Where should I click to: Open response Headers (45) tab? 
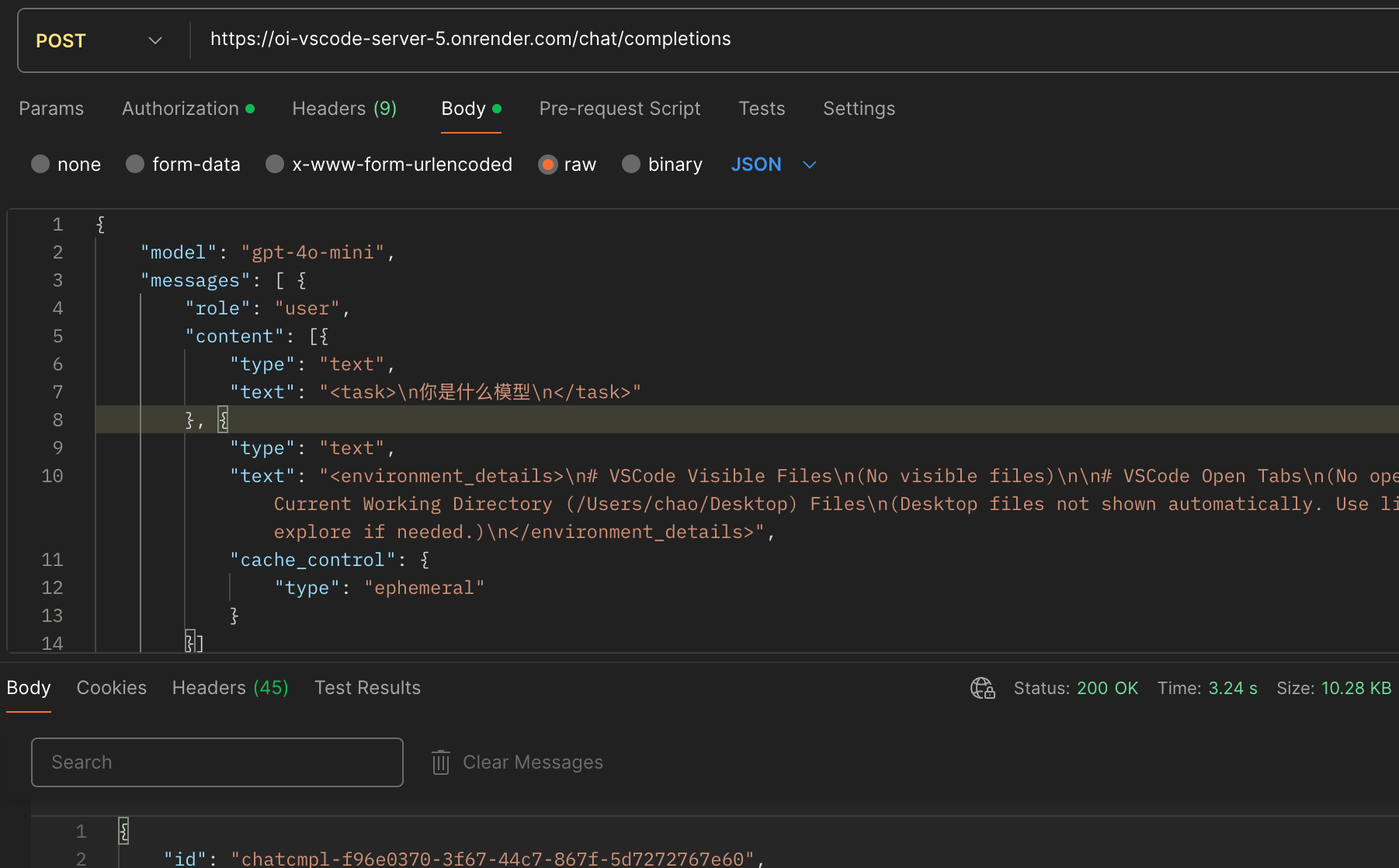tap(230, 688)
